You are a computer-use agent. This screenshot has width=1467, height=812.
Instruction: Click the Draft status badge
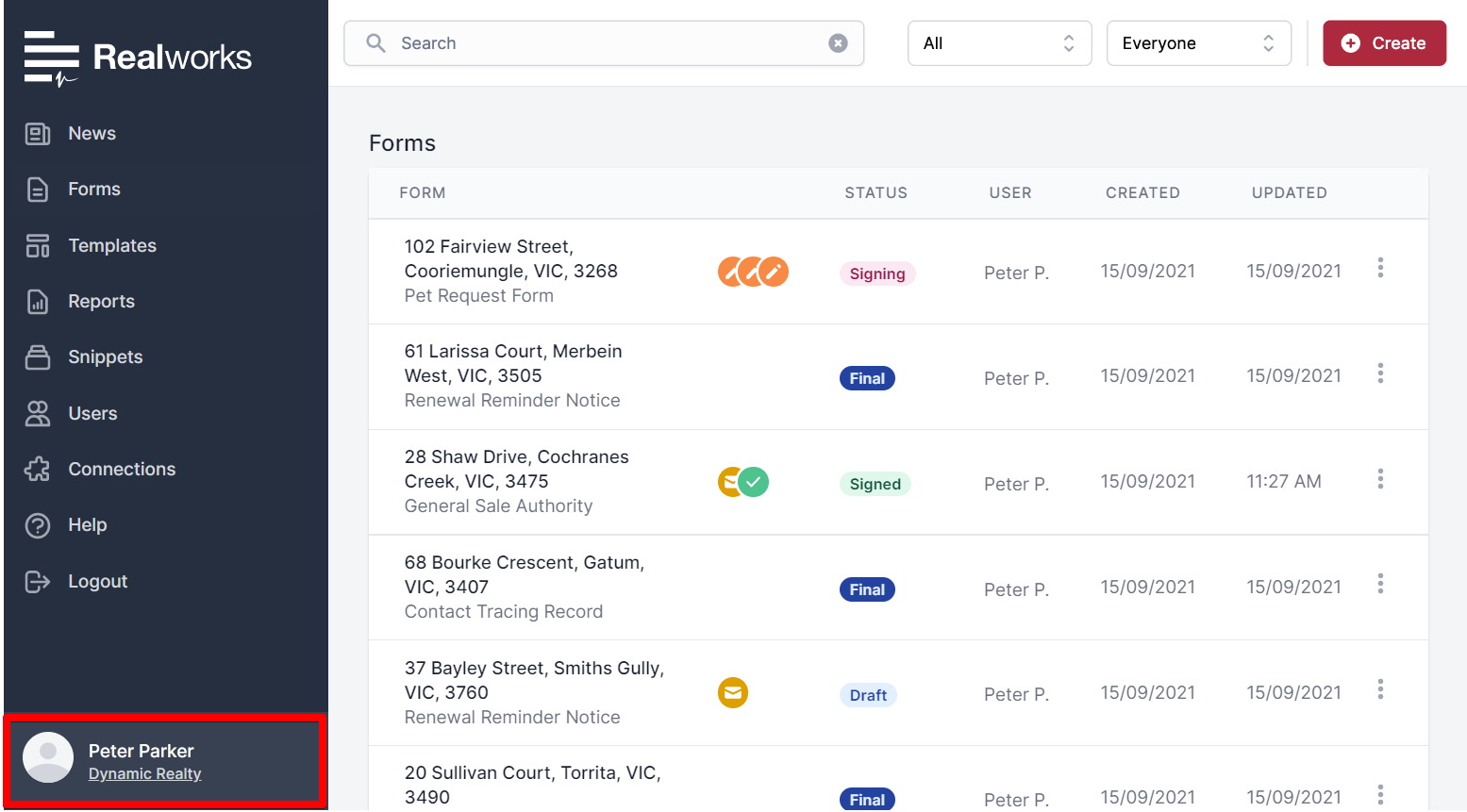(x=868, y=695)
